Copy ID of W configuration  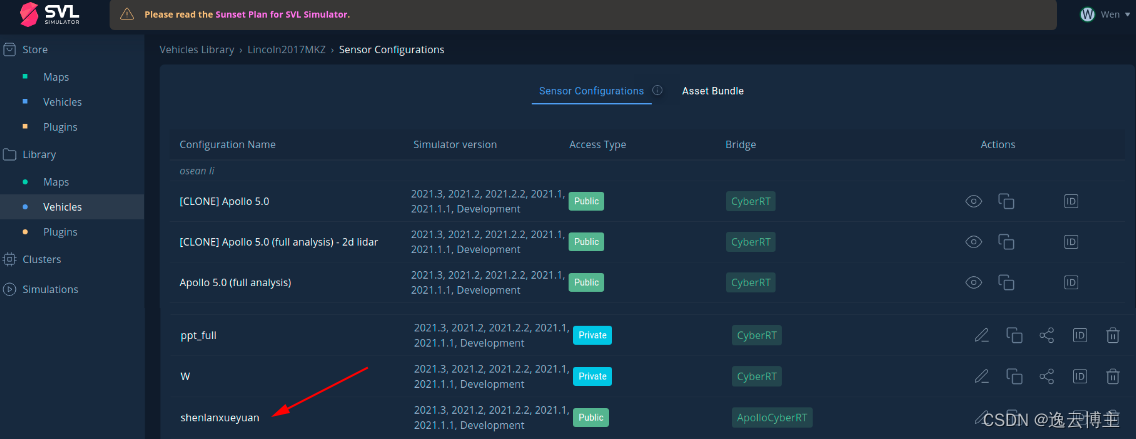pyautogui.click(x=1079, y=376)
